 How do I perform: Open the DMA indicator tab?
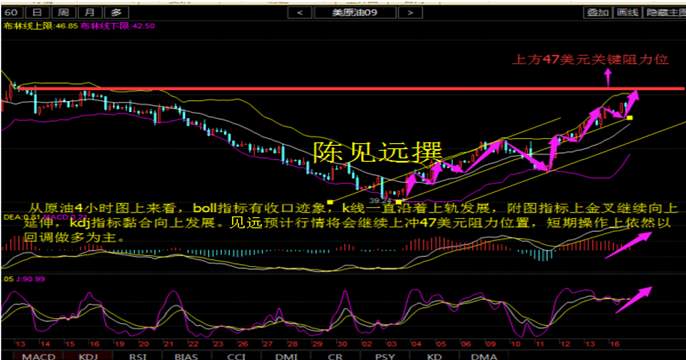pyautogui.click(x=484, y=356)
